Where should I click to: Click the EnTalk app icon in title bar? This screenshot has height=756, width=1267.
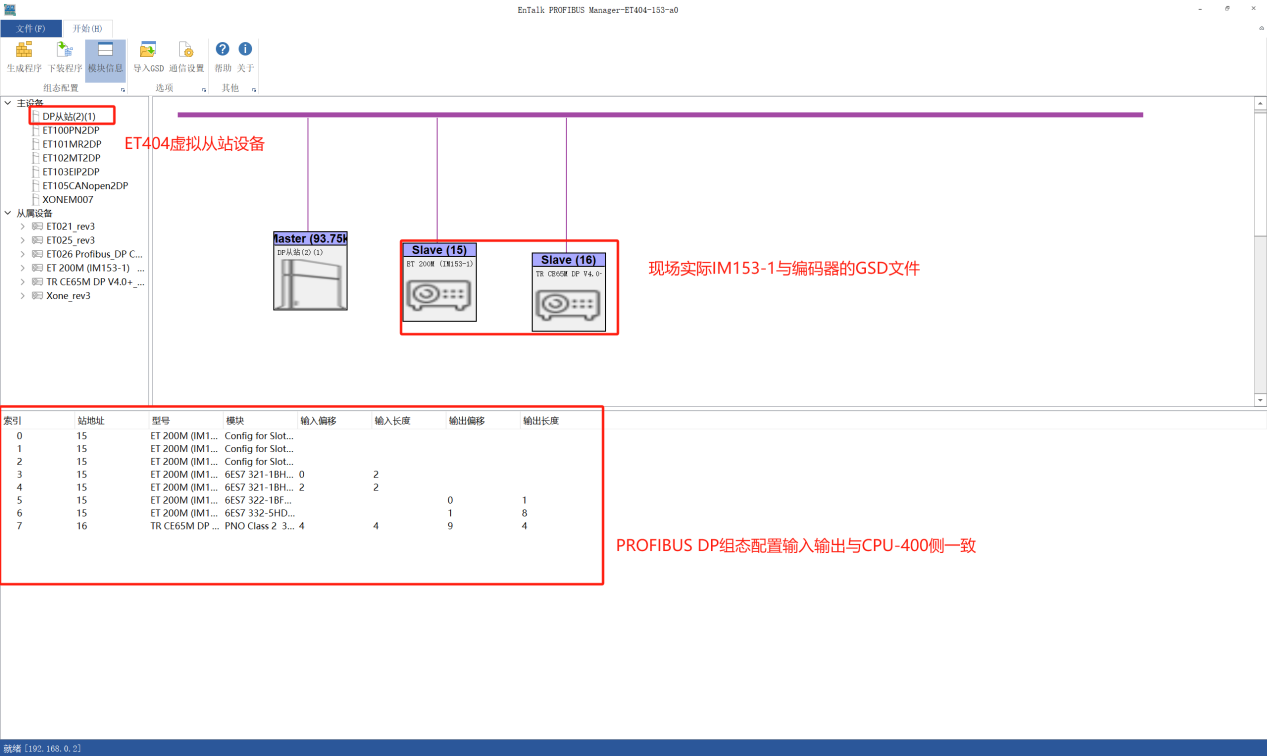(x=9, y=8)
